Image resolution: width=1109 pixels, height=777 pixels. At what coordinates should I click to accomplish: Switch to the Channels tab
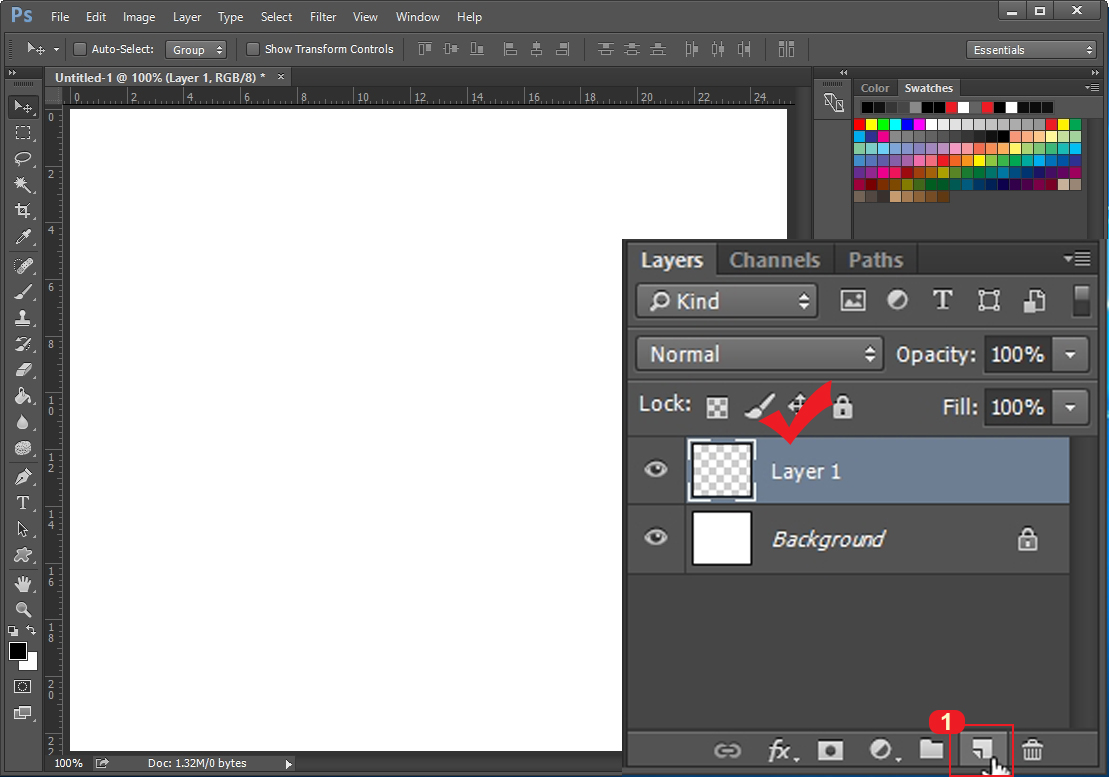(x=774, y=260)
